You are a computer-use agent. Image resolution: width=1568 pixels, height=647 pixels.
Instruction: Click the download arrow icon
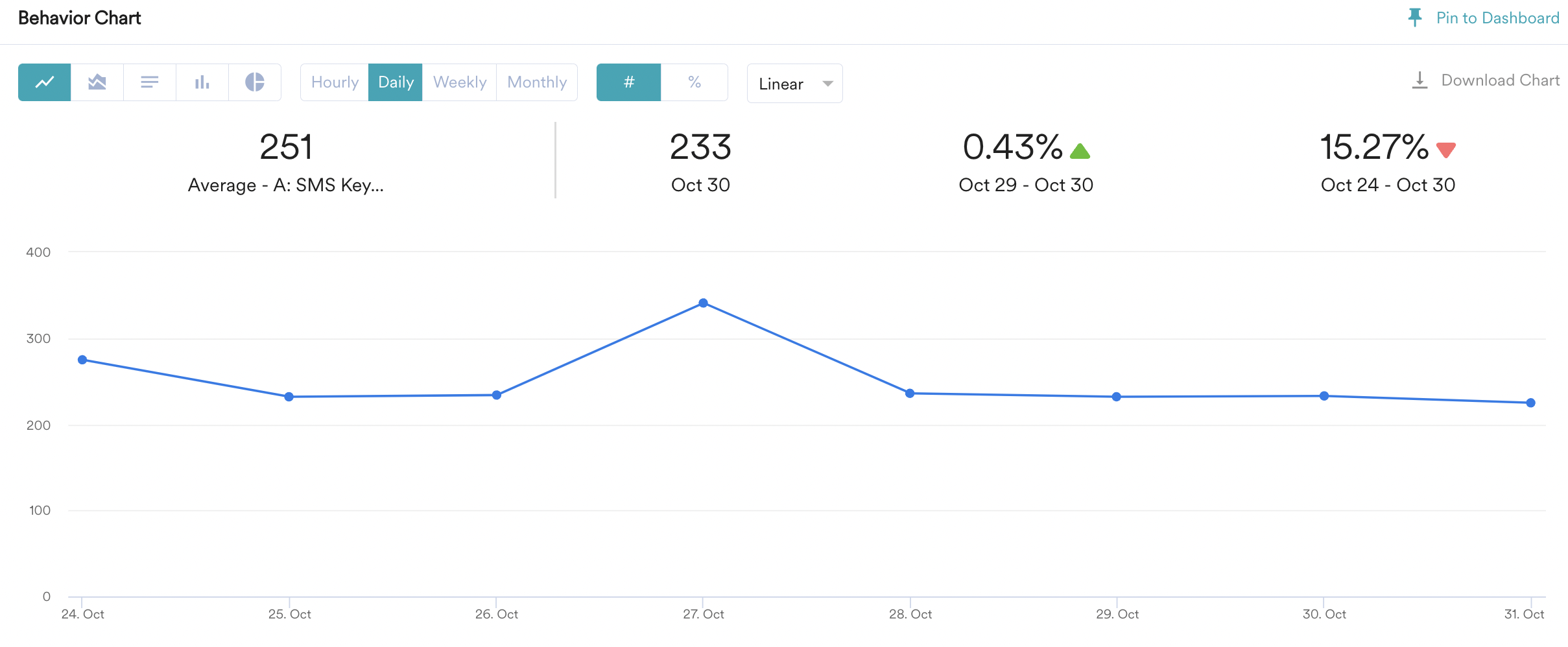click(x=1420, y=80)
